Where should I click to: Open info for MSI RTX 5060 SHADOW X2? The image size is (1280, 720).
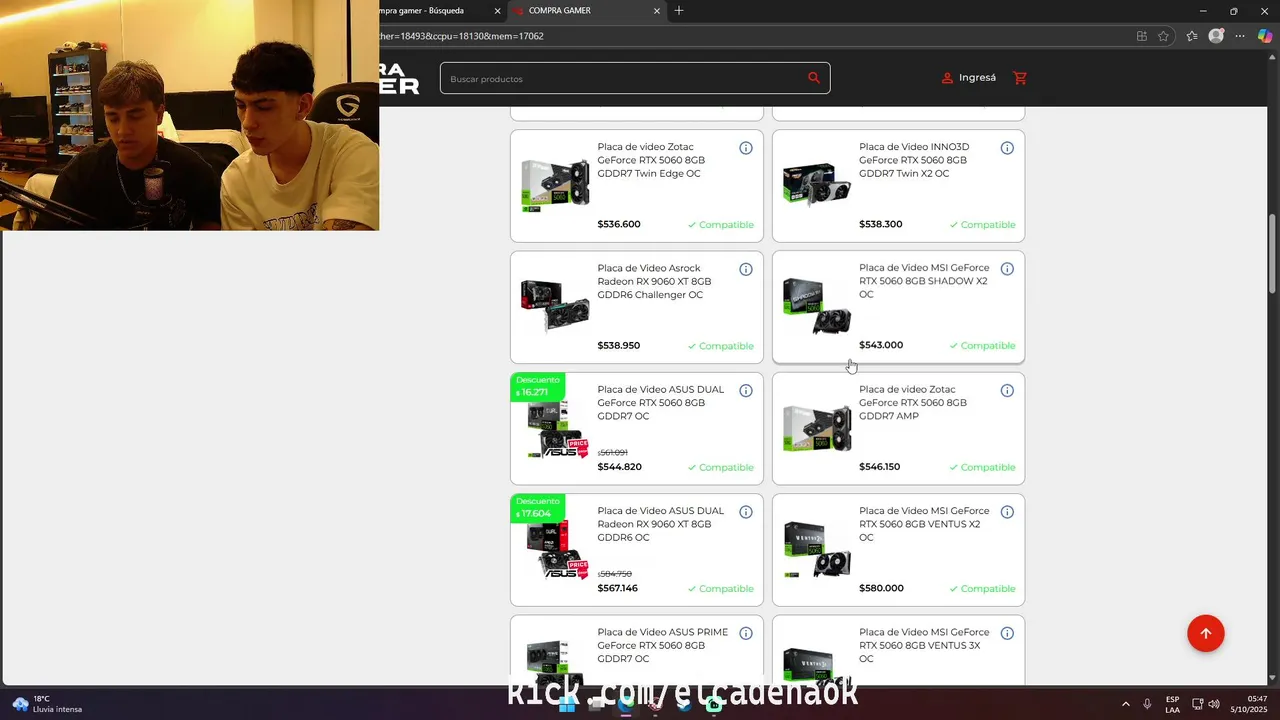pos(1007,269)
